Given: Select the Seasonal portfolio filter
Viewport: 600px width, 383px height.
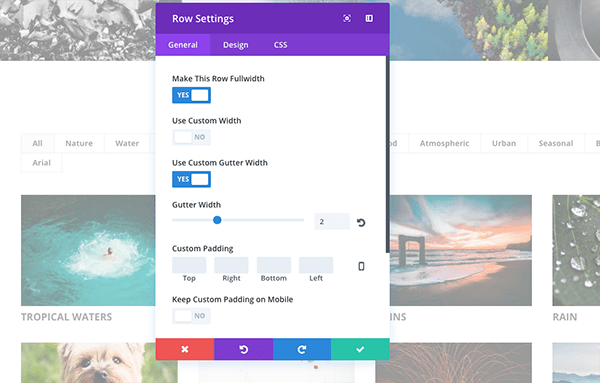Looking at the screenshot, I should [x=556, y=143].
